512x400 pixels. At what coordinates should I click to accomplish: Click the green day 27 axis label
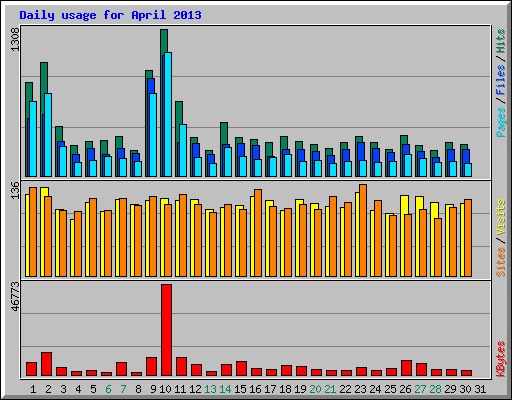(x=420, y=389)
